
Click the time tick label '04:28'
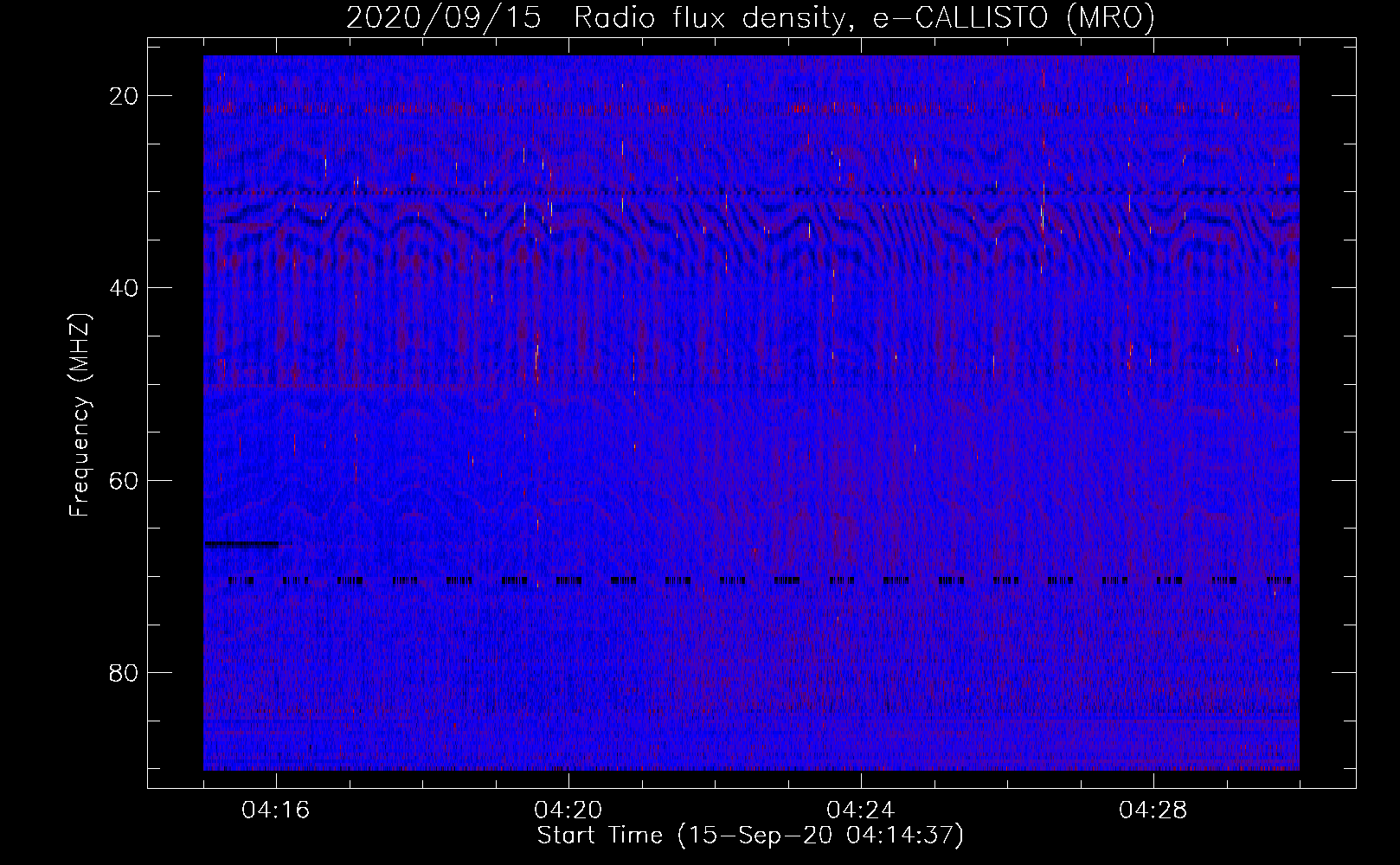pos(1153,811)
